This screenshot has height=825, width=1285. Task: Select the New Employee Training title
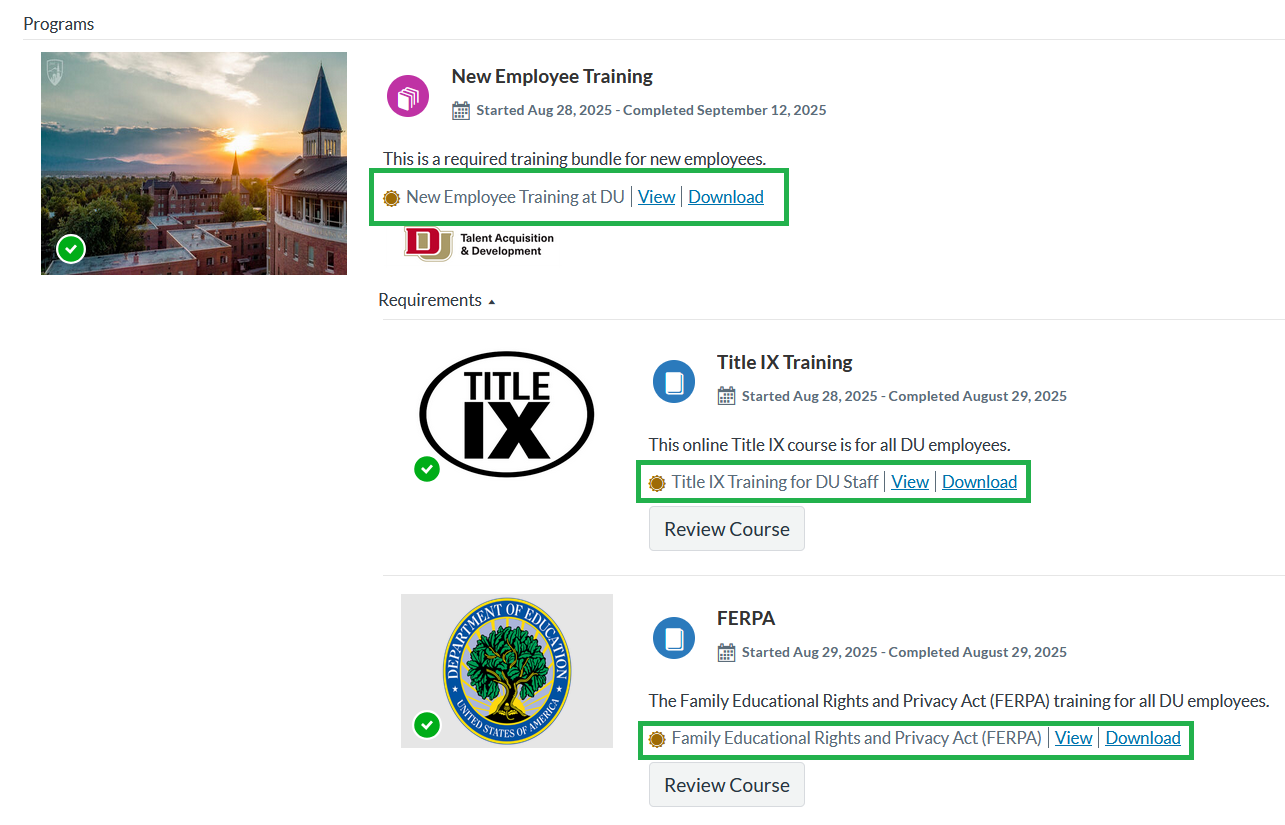pyautogui.click(x=552, y=75)
